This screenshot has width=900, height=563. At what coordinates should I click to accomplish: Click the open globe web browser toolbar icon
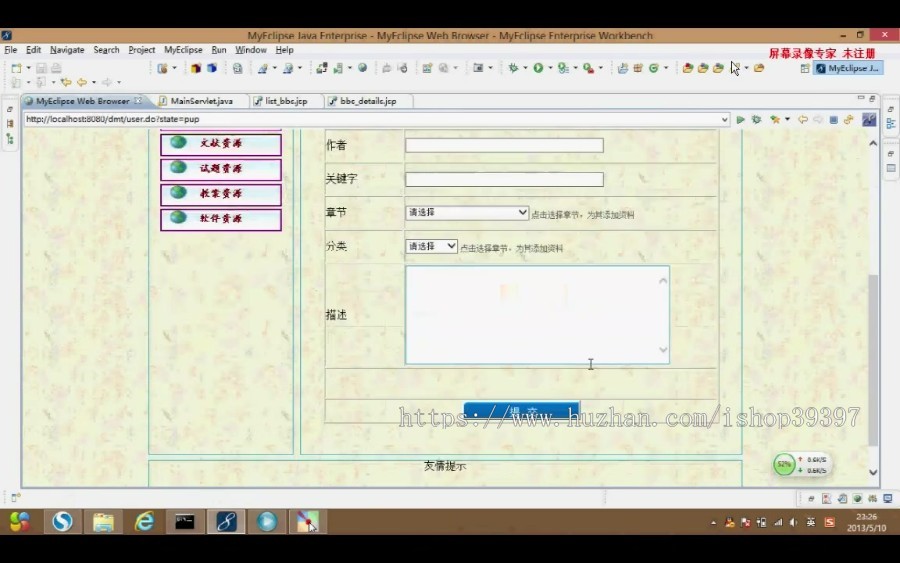coord(363,68)
